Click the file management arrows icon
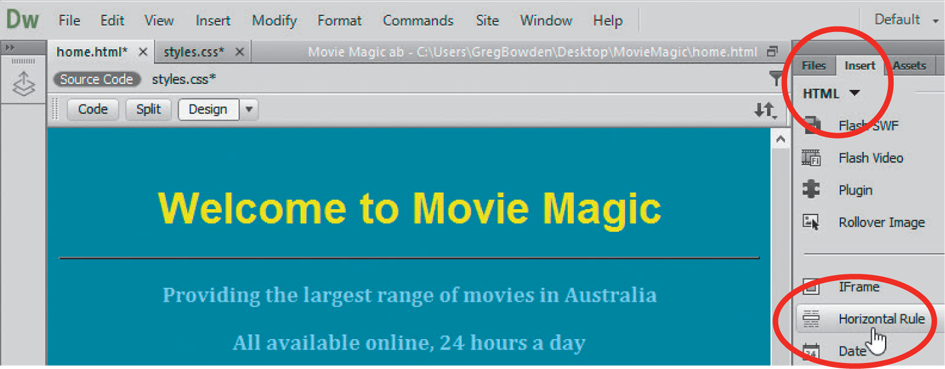The height and width of the screenshot is (369, 945). [765, 110]
